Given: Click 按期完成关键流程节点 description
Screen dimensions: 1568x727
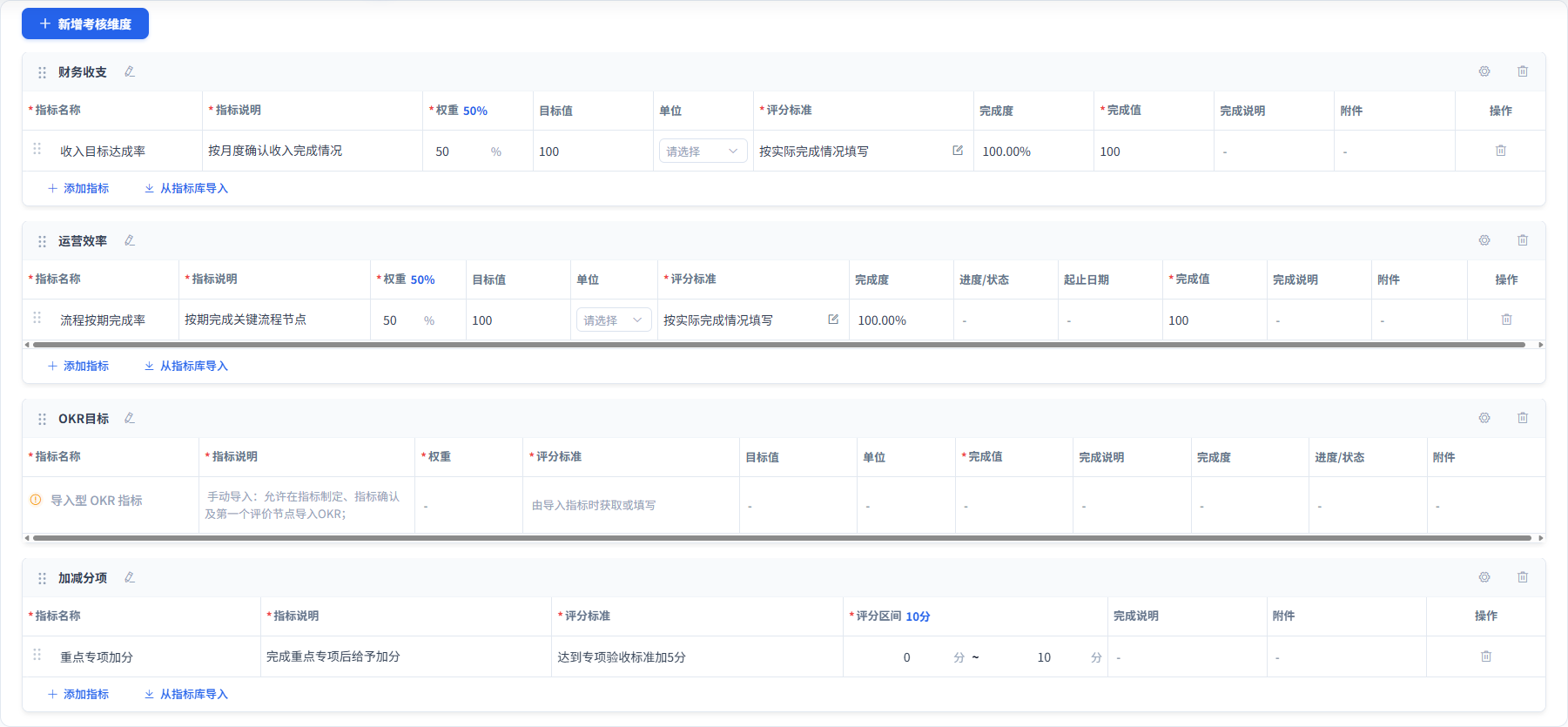Looking at the screenshot, I should coord(246,320).
